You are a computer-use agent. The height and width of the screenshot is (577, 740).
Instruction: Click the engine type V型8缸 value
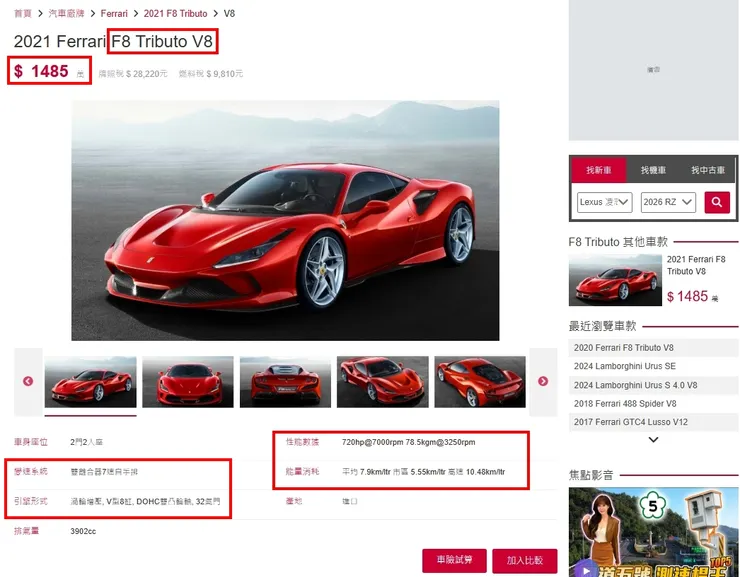pos(145,502)
